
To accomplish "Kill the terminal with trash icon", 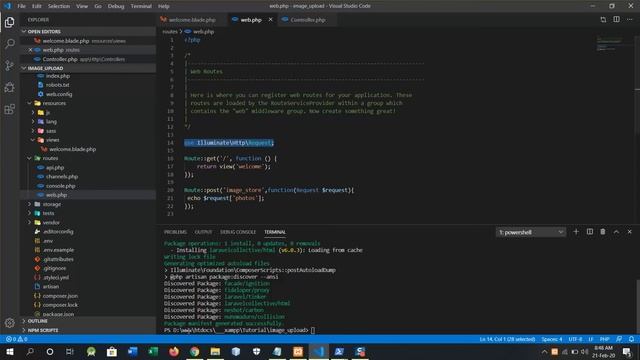I will point(603,232).
